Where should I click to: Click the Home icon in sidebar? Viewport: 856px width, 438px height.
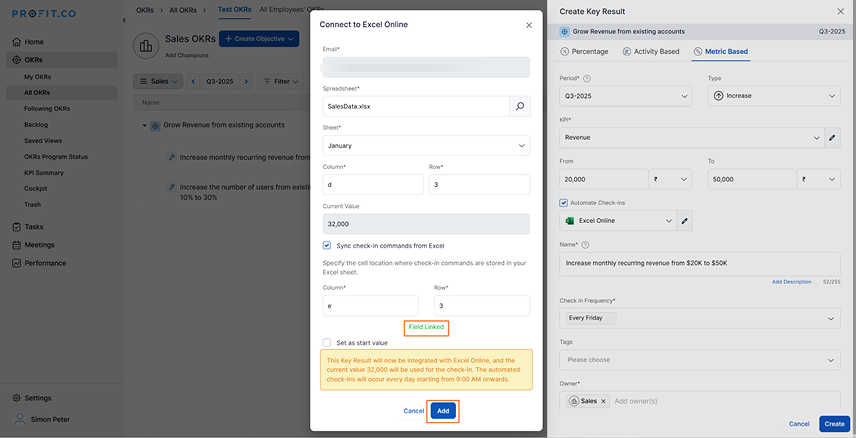16,42
